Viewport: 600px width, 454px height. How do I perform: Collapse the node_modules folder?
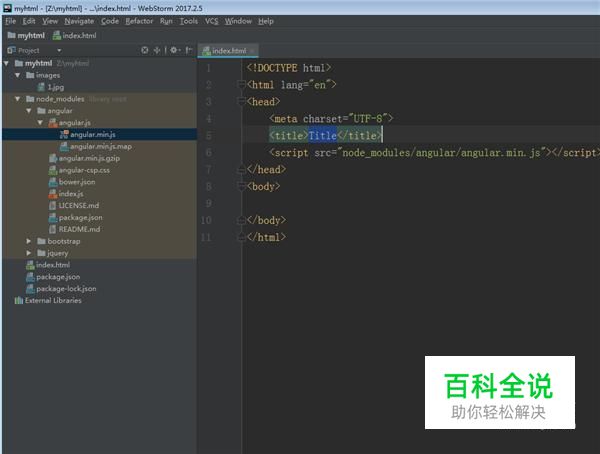[18, 99]
